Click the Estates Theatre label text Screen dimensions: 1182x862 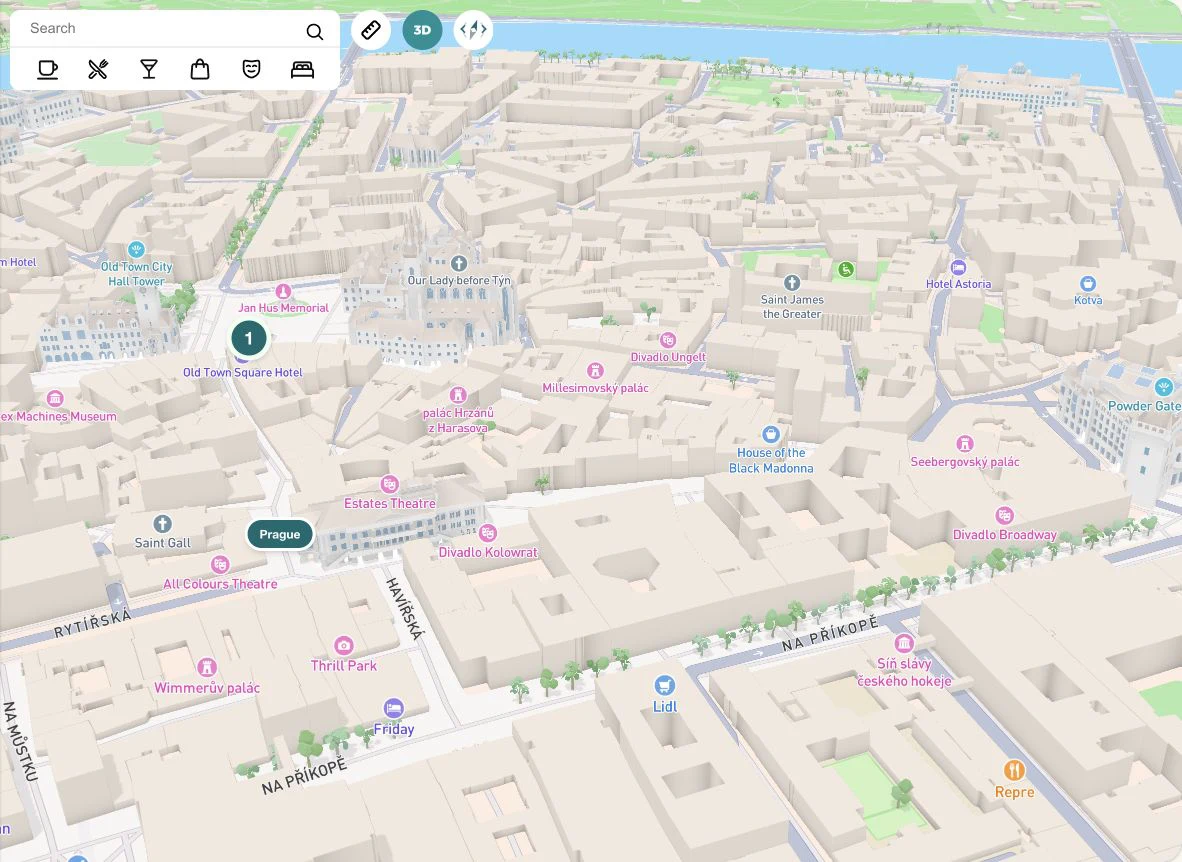point(390,504)
